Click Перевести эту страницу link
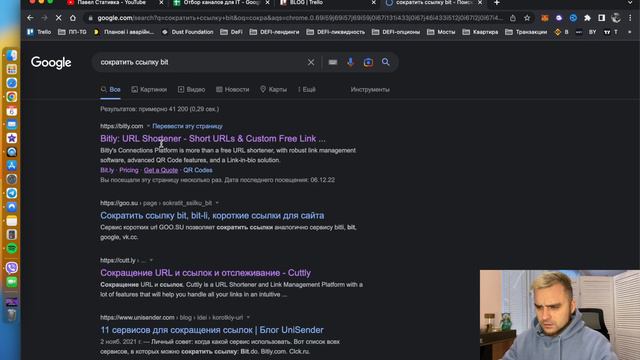 point(187,126)
